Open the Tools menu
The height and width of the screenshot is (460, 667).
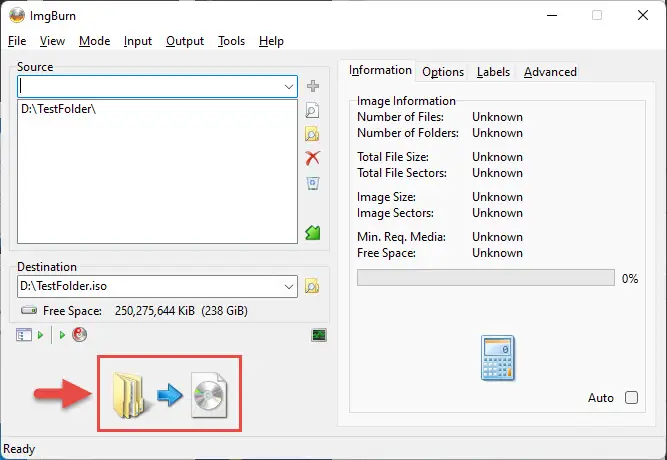(x=231, y=41)
